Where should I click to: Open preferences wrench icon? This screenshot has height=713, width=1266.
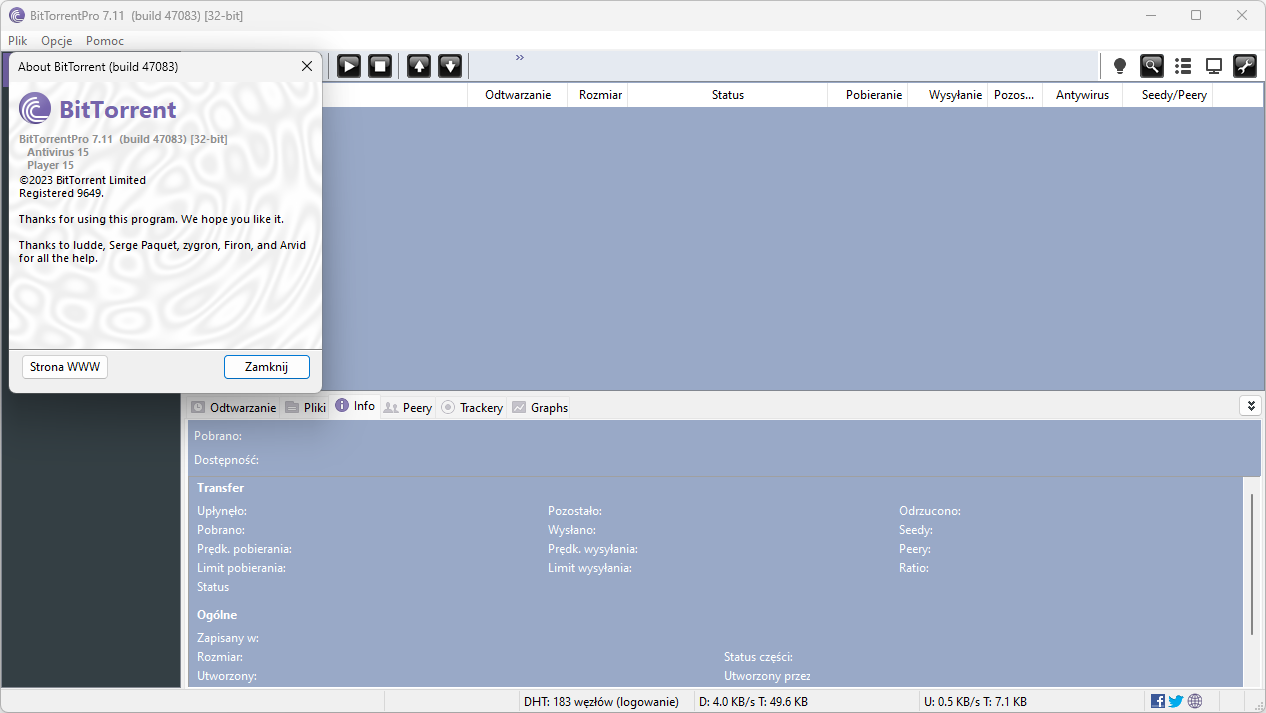(x=1245, y=66)
